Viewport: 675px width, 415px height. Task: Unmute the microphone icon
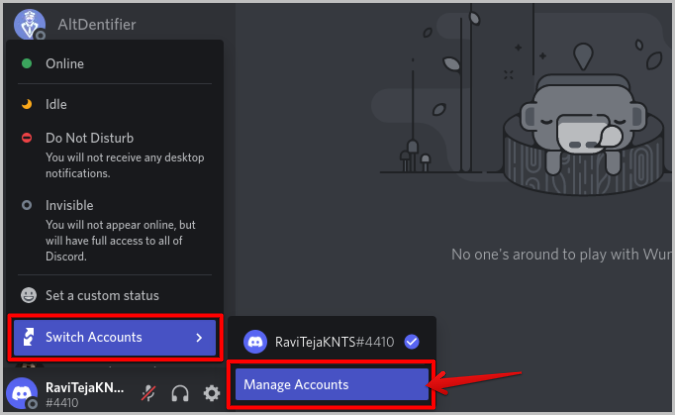click(x=149, y=393)
